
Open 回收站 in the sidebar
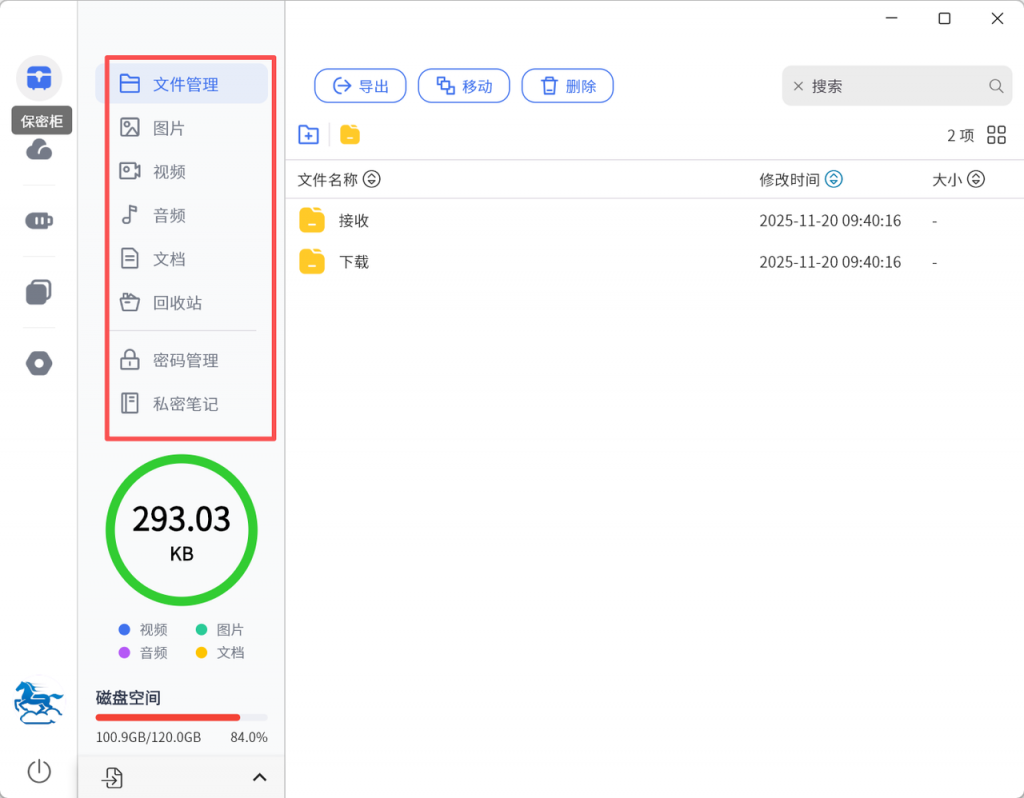[177, 303]
